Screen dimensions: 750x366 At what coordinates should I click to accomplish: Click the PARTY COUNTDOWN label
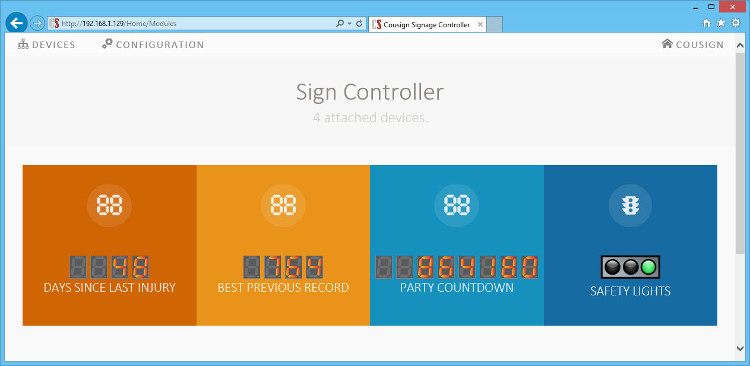pyautogui.click(x=457, y=288)
